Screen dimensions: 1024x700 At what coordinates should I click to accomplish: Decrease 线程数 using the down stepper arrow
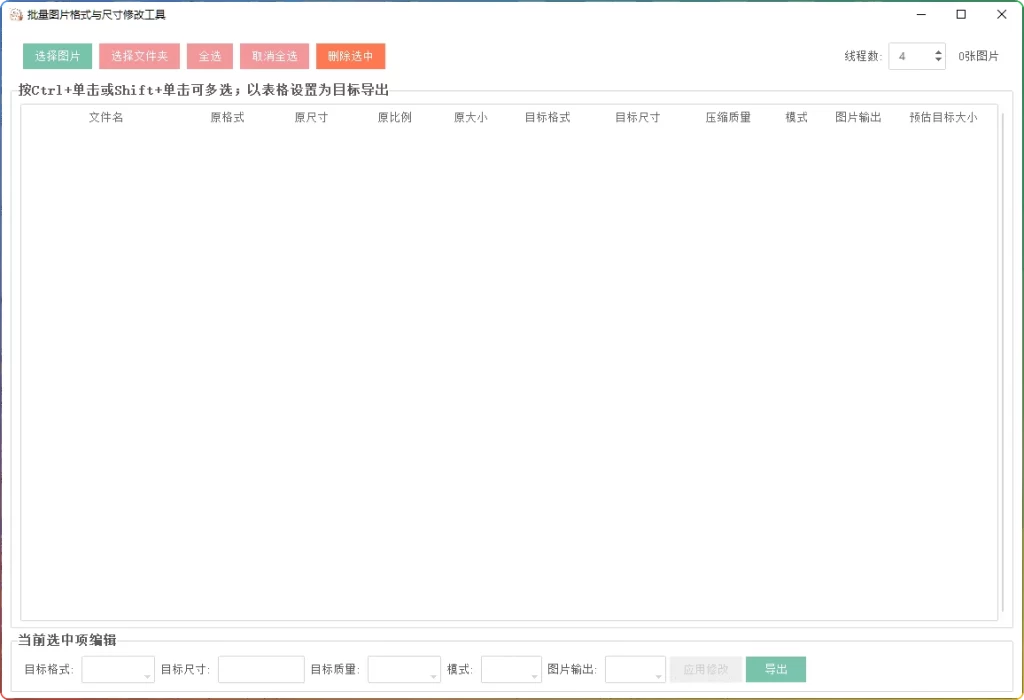938,61
